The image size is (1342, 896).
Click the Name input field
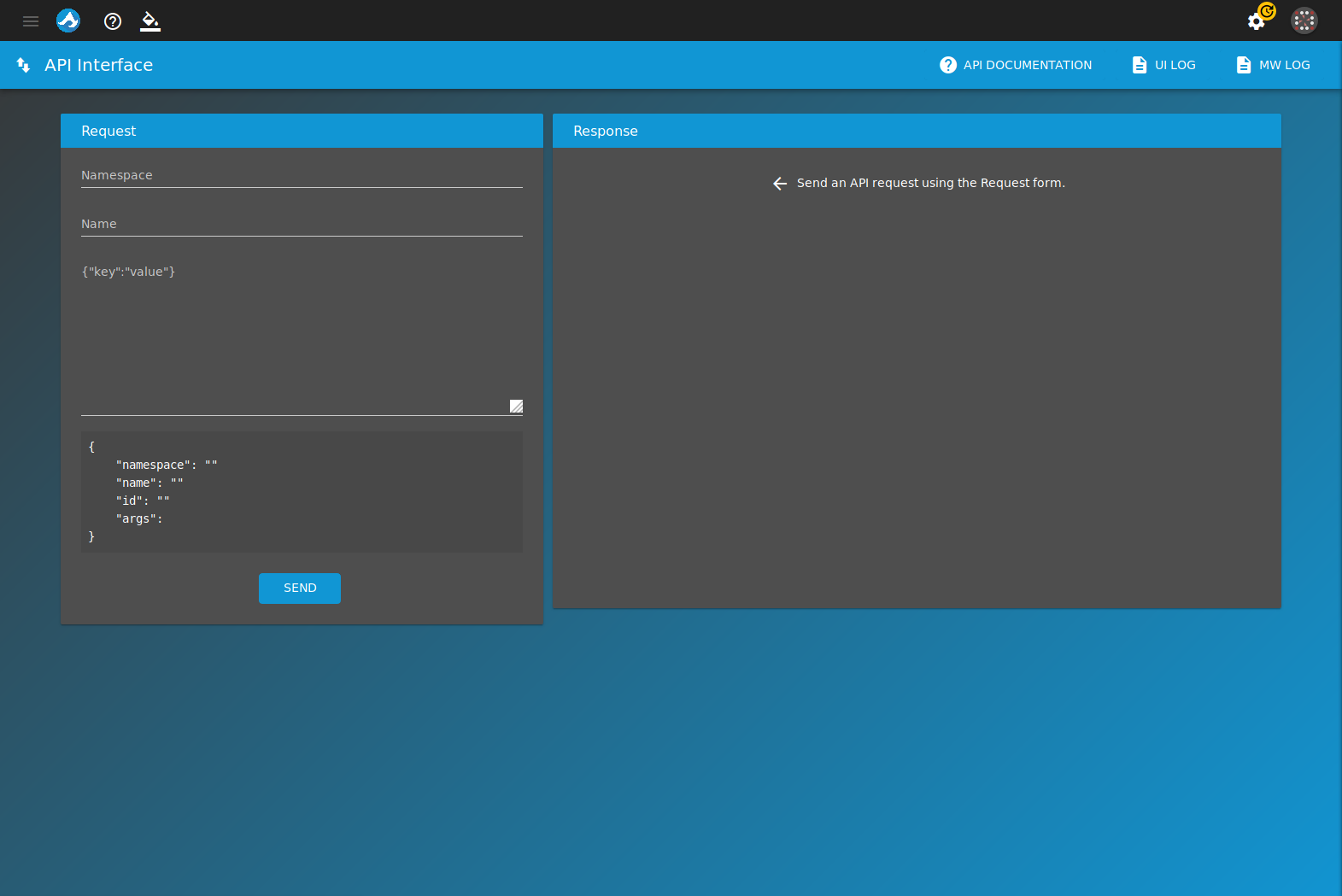[x=302, y=224]
